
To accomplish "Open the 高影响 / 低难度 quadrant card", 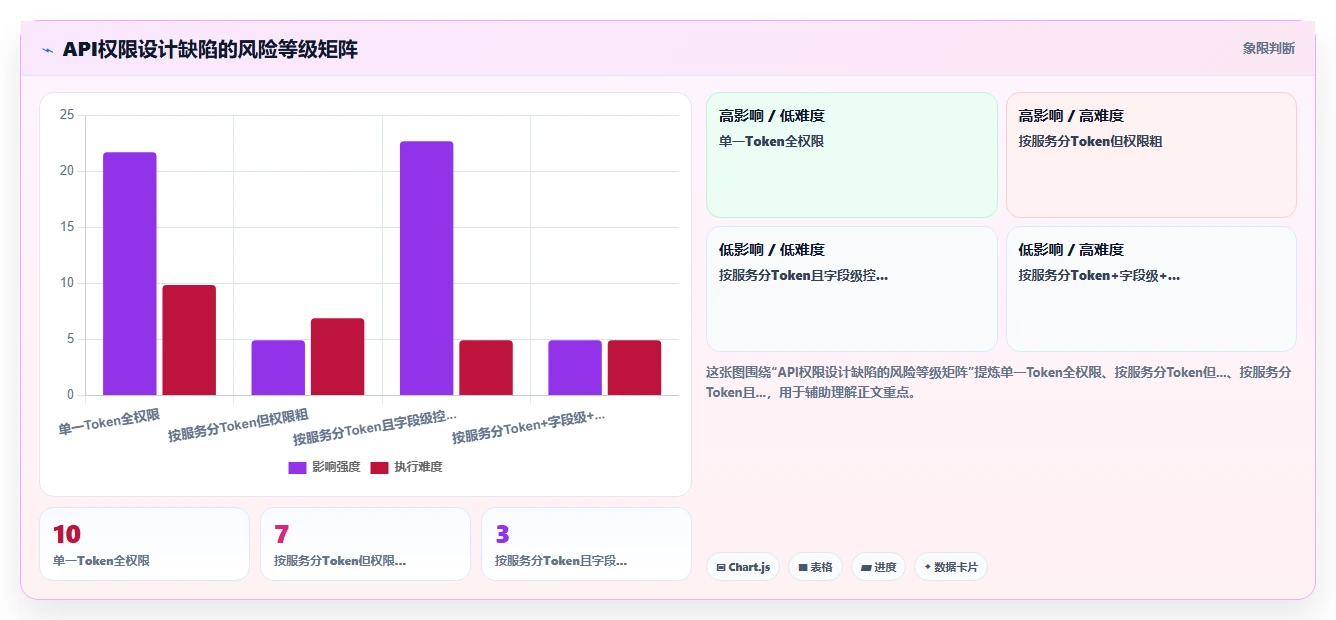I will click(852, 155).
